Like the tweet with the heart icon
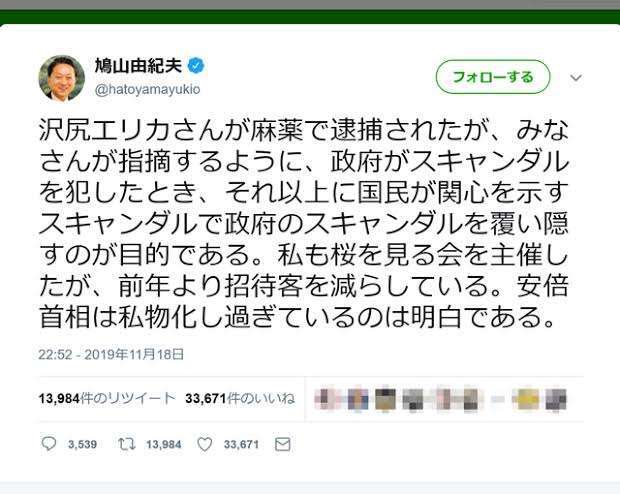This screenshot has width=620, height=494. 204,445
